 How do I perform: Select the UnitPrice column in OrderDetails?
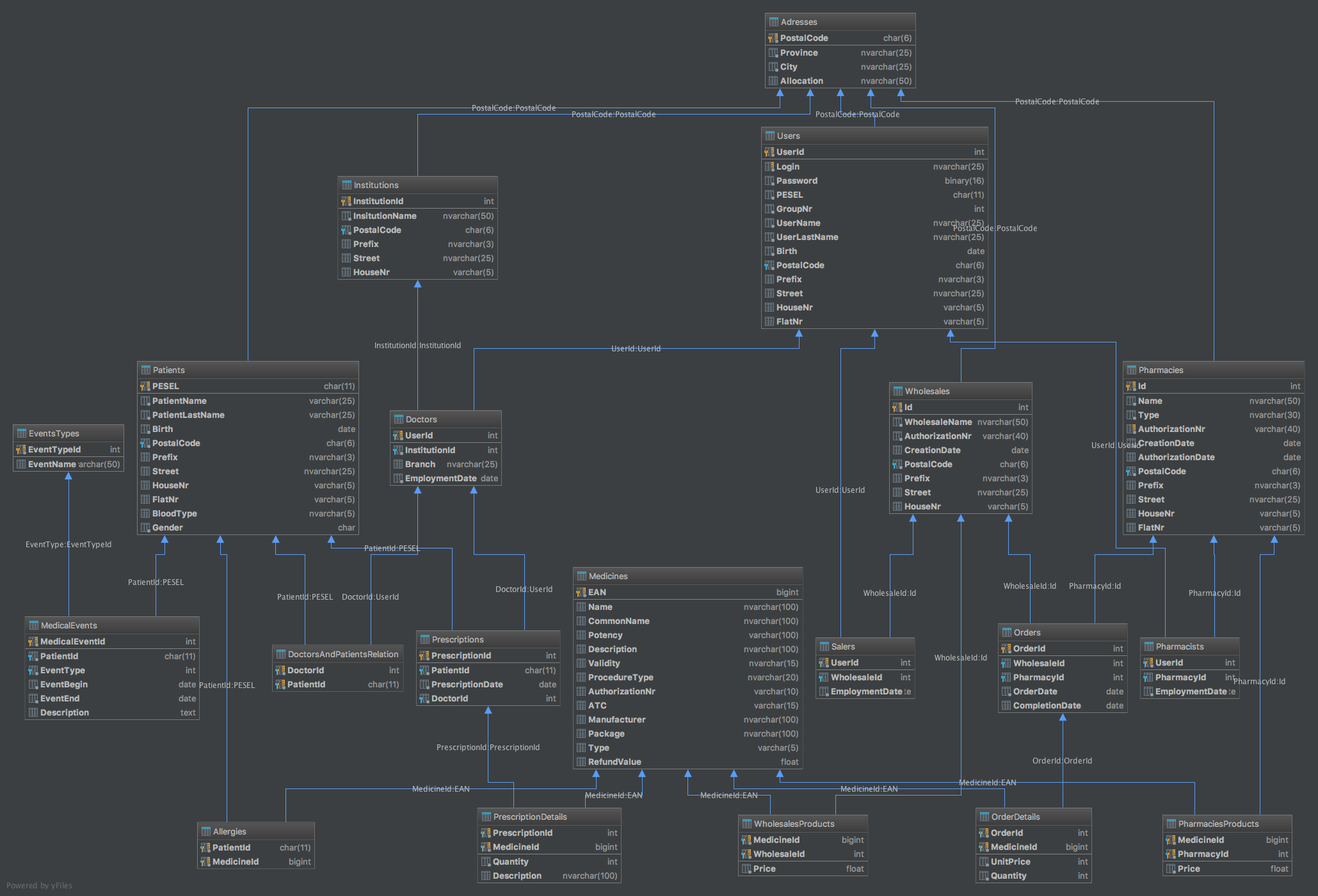pos(1010,862)
